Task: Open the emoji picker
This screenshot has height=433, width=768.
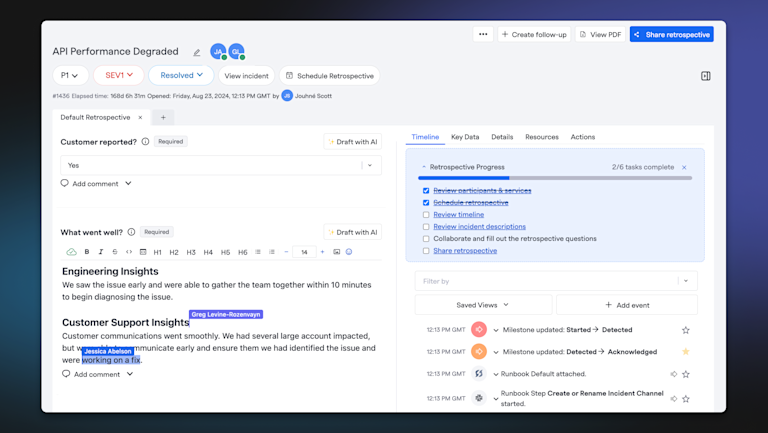Action: click(x=349, y=252)
